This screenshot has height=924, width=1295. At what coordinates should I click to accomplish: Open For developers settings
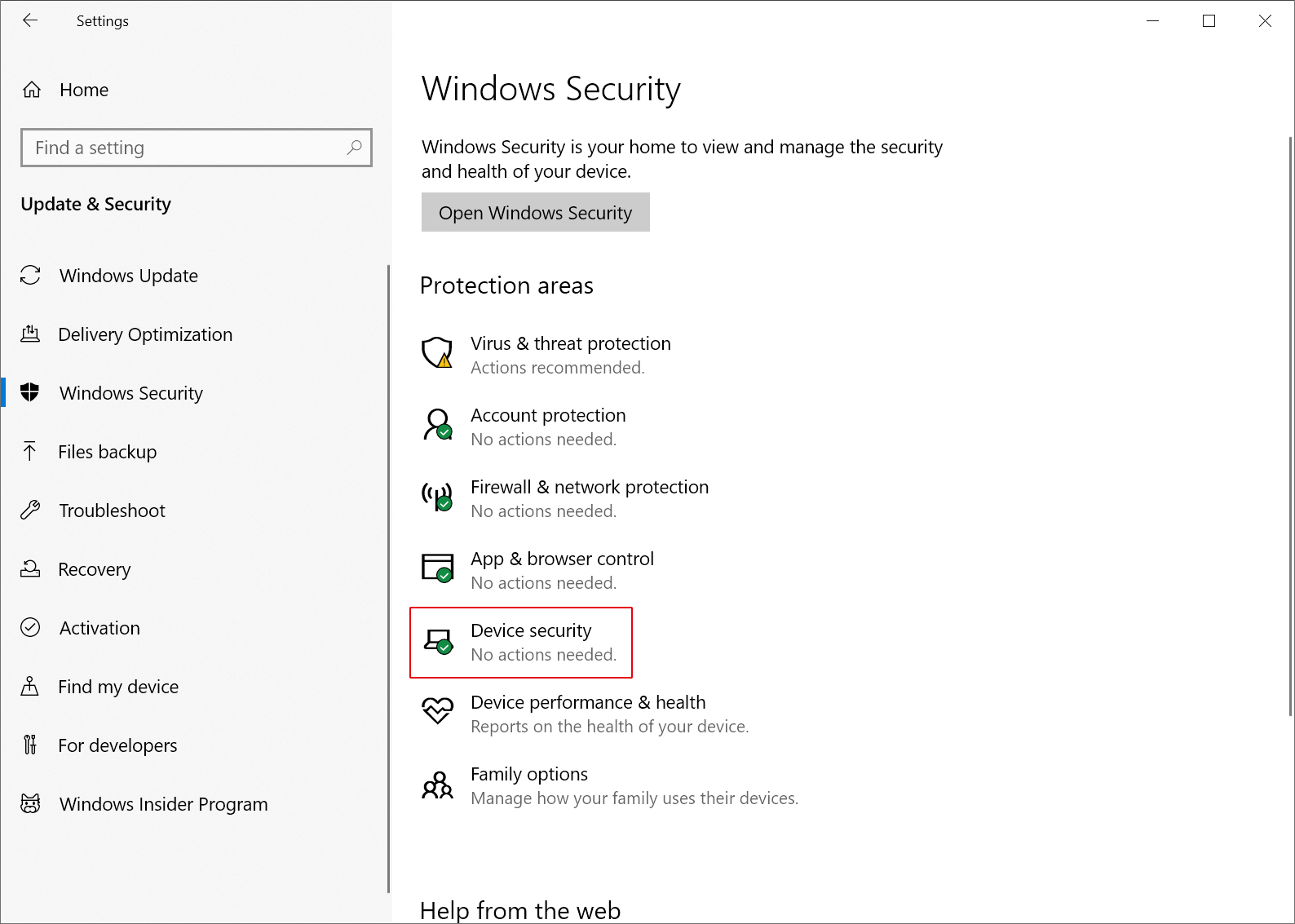pos(117,745)
